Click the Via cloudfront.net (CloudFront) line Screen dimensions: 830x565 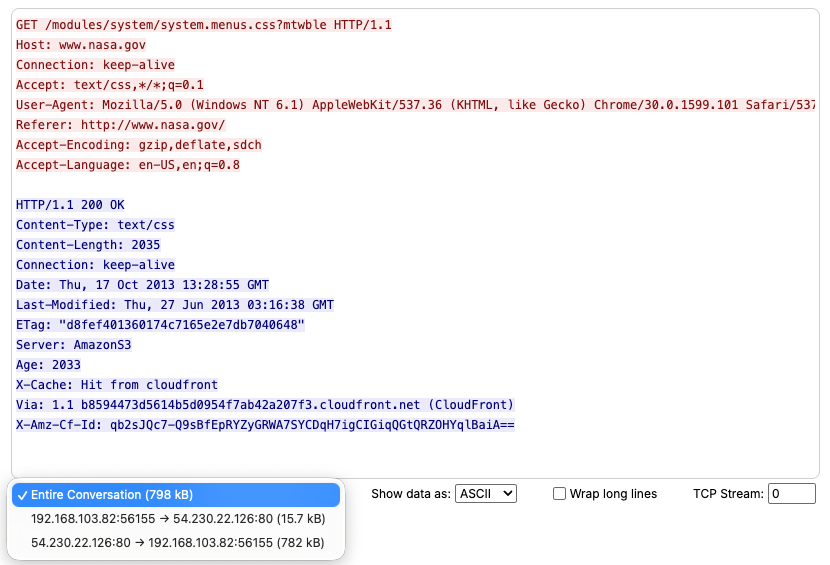(x=265, y=405)
